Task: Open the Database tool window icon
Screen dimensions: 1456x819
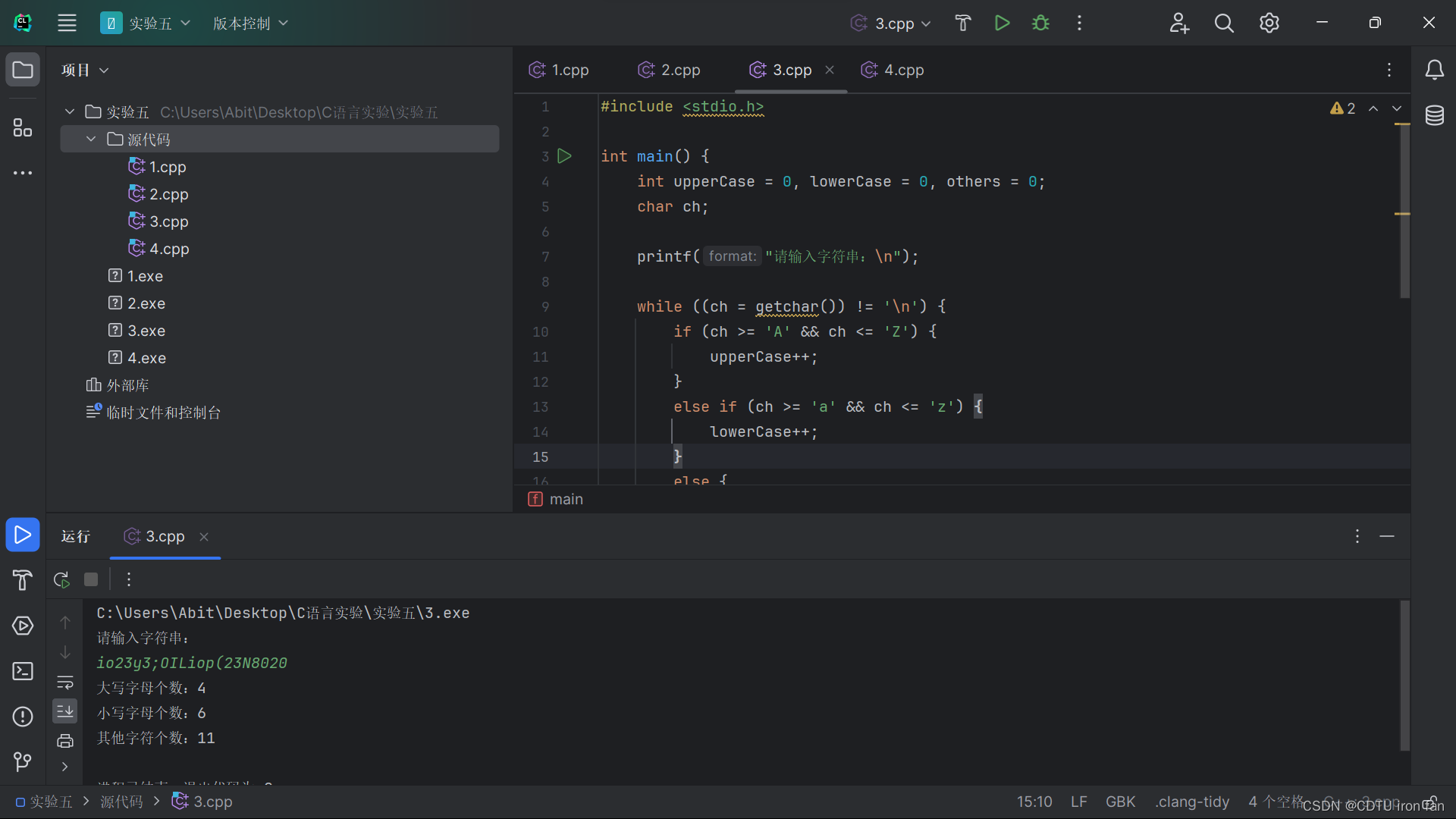Action: (1434, 115)
